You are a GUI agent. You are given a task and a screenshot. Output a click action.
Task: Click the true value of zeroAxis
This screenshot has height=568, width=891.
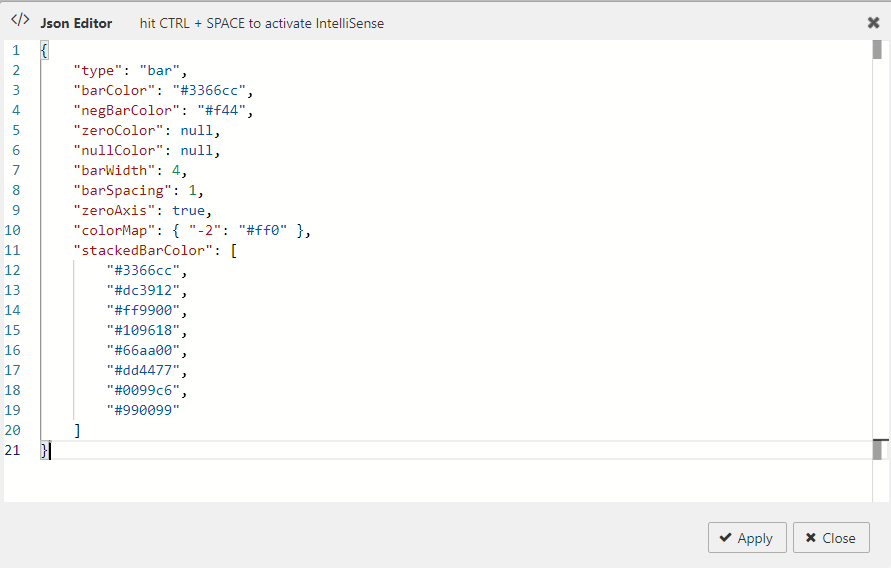188,210
